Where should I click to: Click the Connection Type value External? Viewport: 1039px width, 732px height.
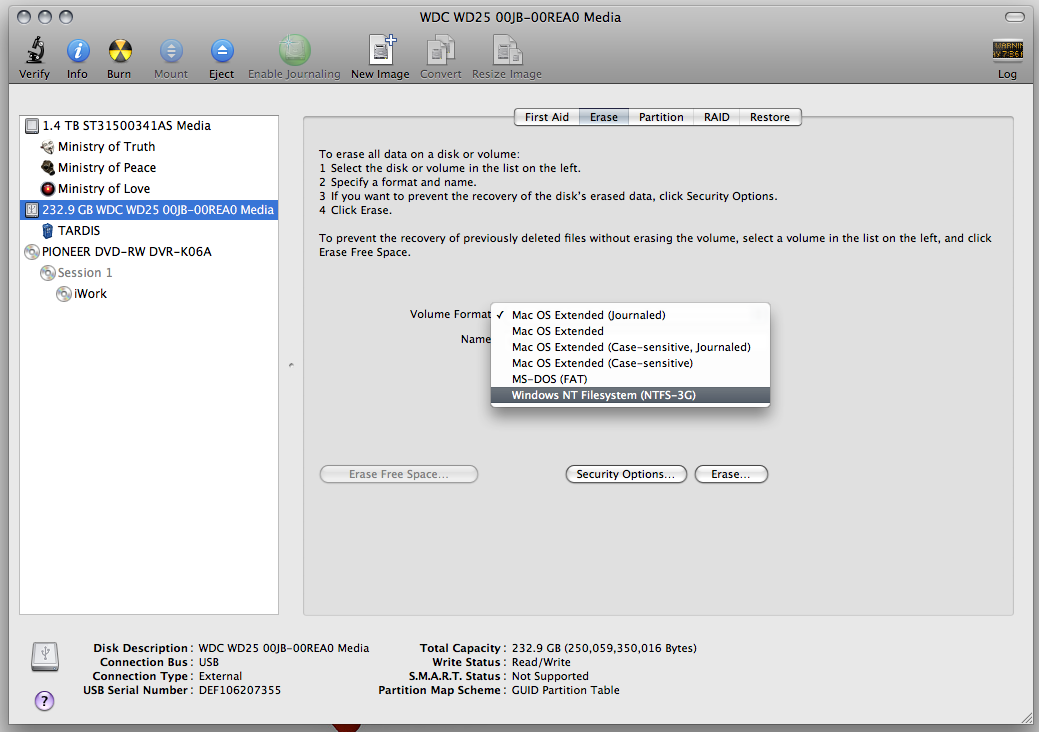click(220, 676)
